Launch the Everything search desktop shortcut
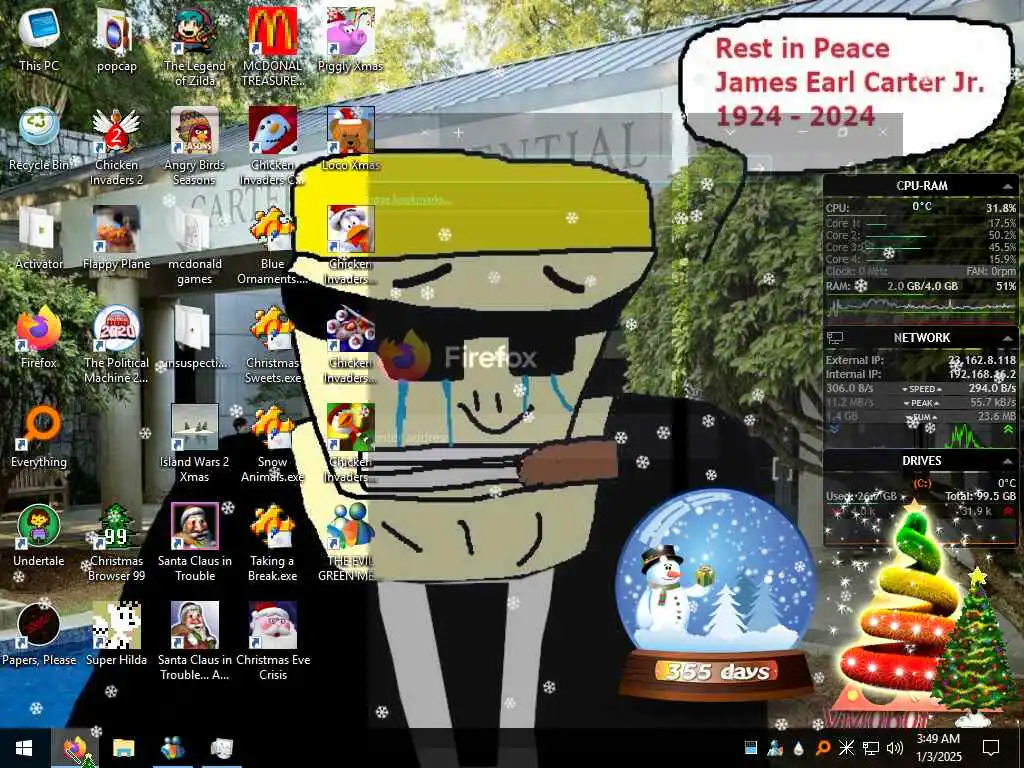The width and height of the screenshot is (1024, 768). (x=39, y=436)
